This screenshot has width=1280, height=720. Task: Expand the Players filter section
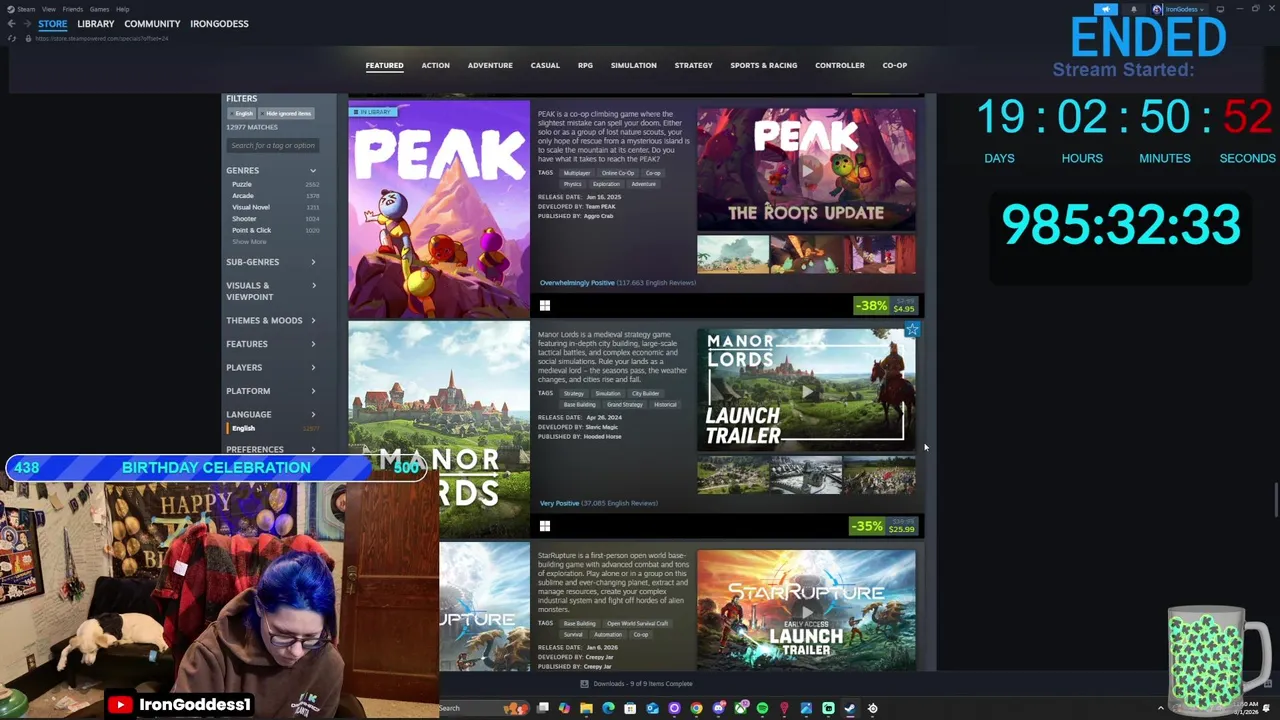(x=271, y=367)
